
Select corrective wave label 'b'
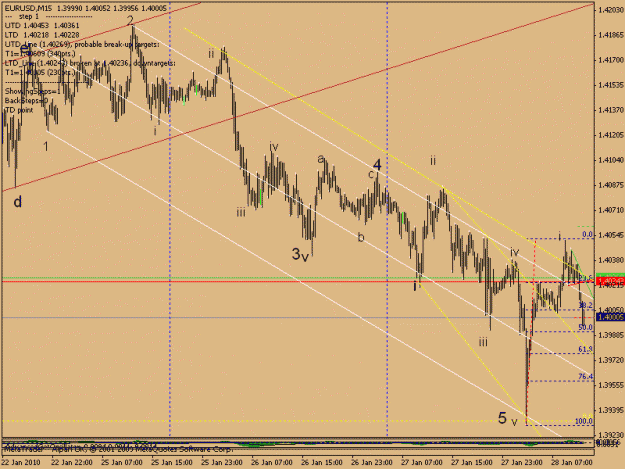click(361, 237)
